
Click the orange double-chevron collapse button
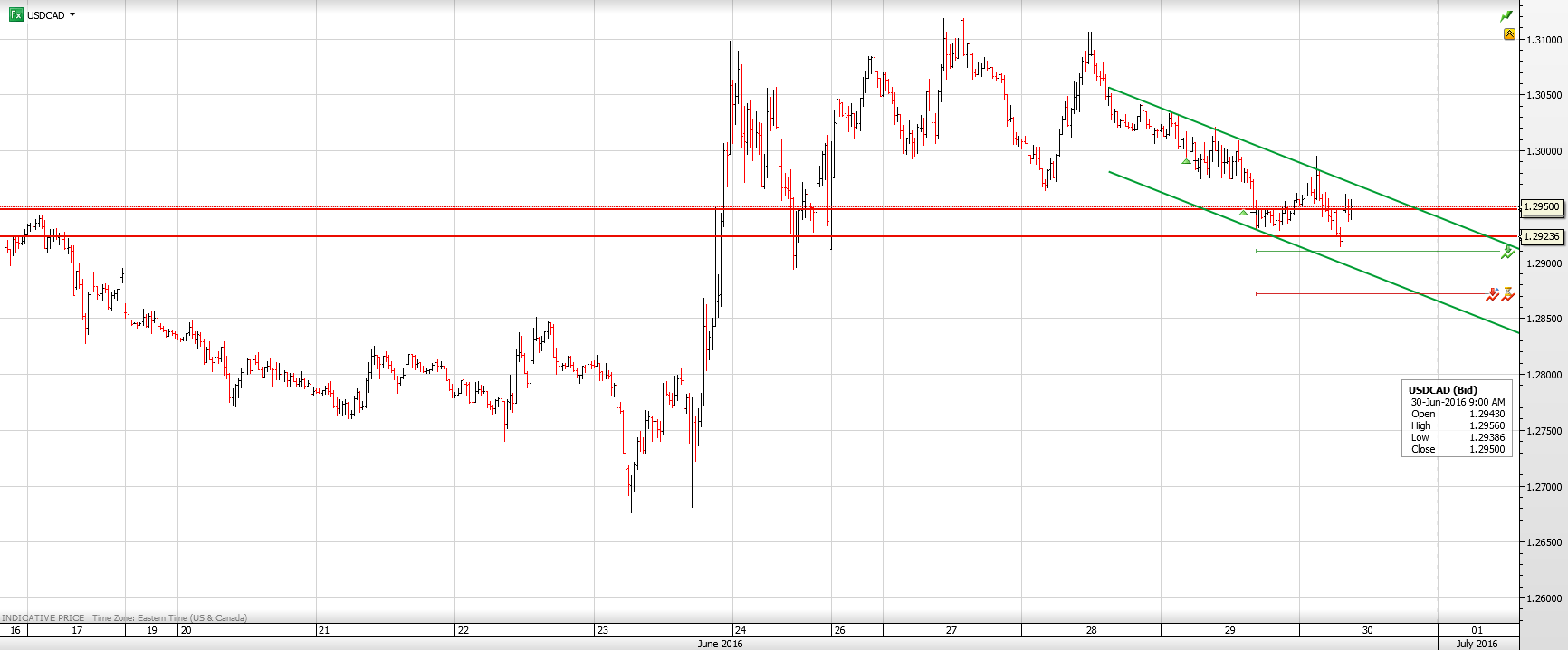pyautogui.click(x=1509, y=34)
